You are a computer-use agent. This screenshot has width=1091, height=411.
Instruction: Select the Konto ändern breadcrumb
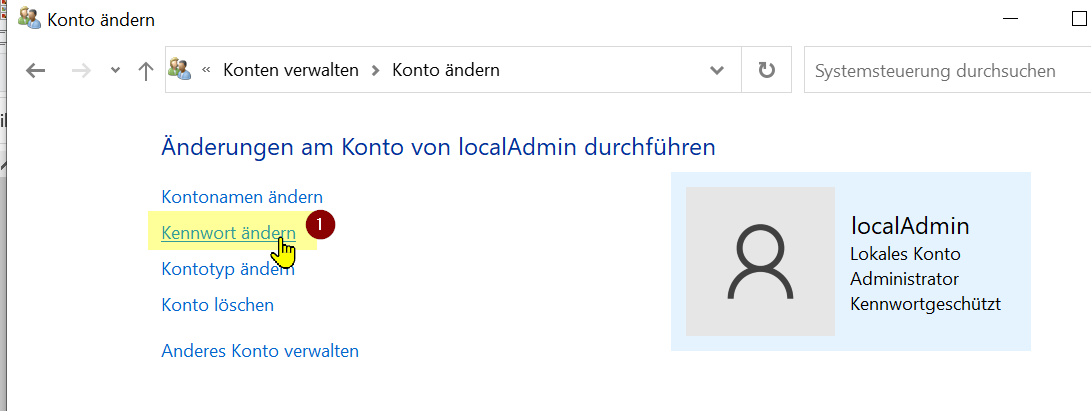pyautogui.click(x=445, y=71)
